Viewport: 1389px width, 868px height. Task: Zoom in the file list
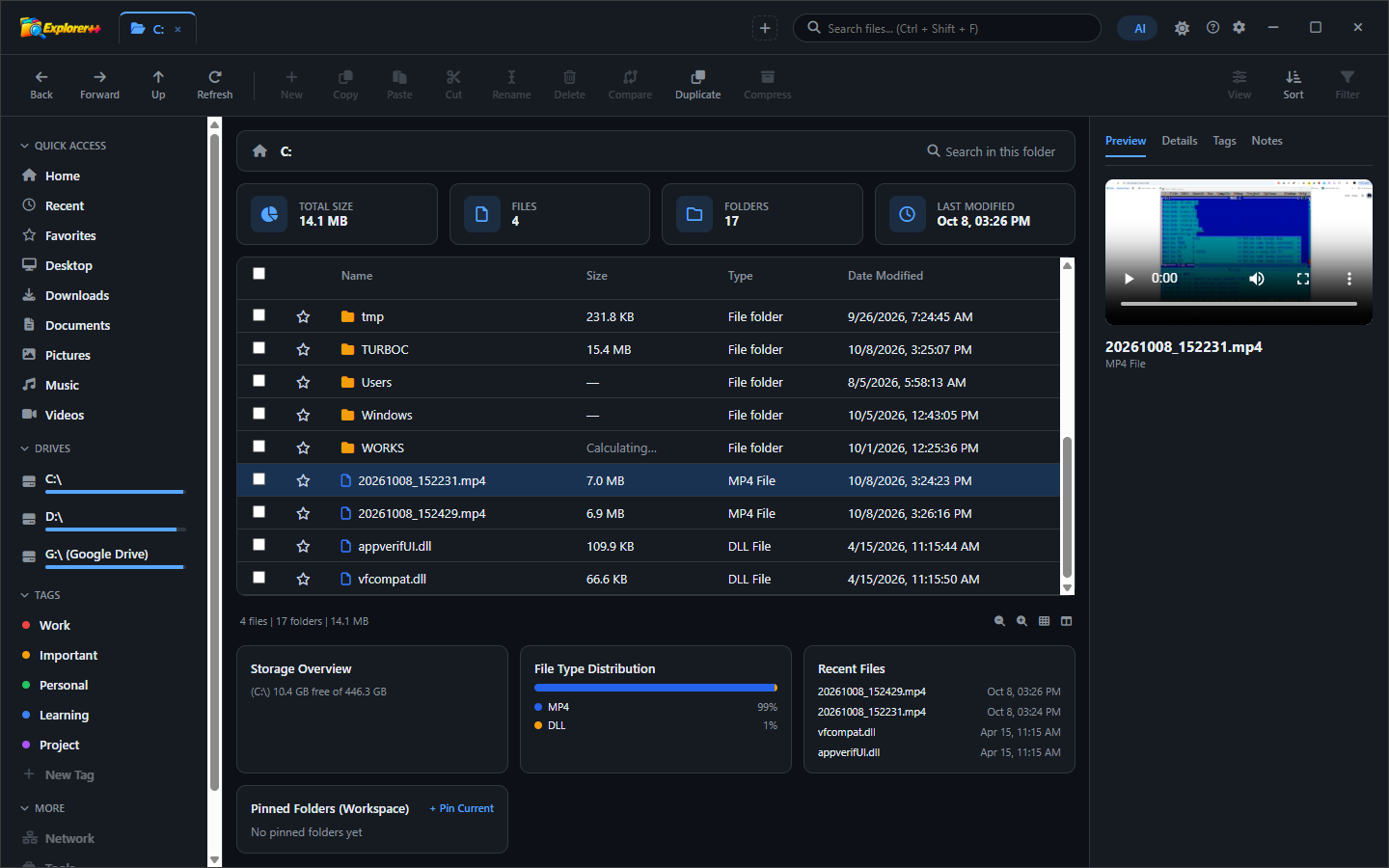pyautogui.click(x=1021, y=621)
